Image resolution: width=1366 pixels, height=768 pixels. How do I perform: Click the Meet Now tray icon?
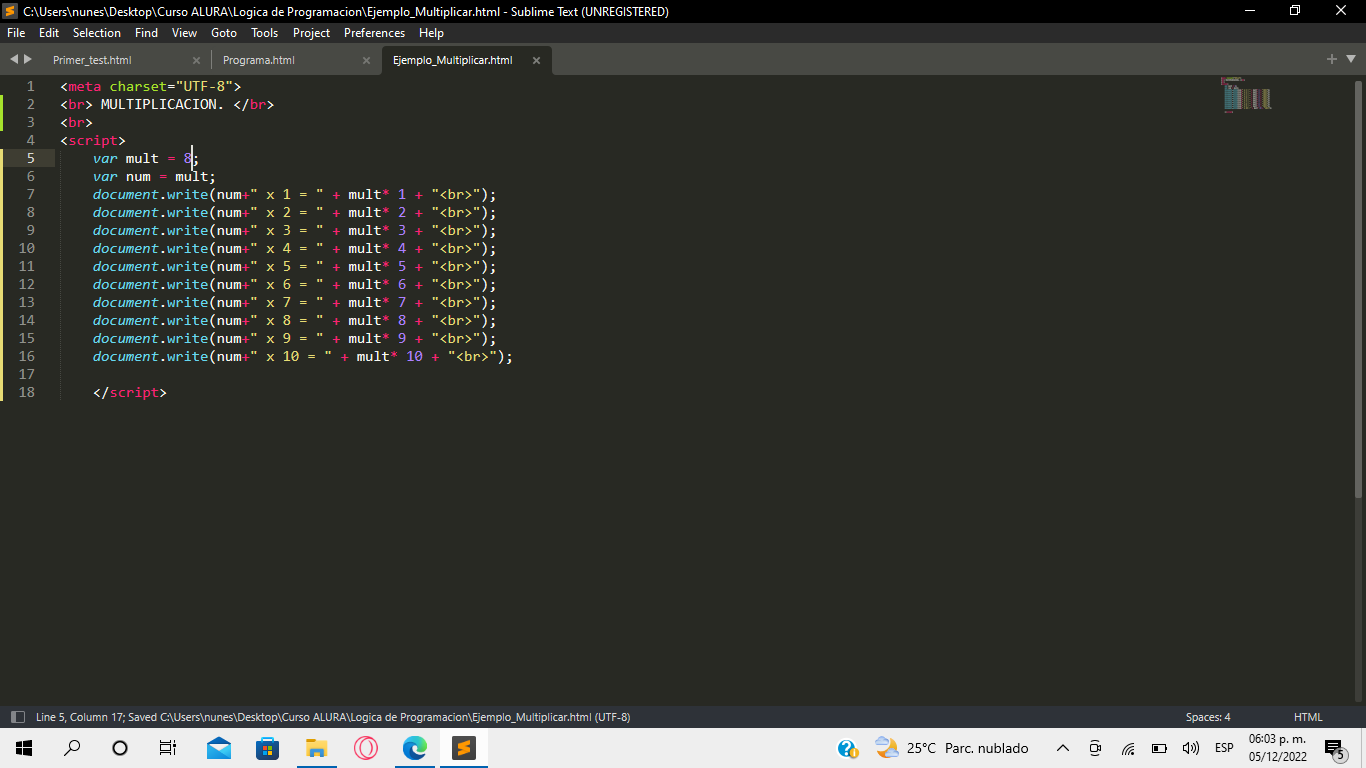click(x=1095, y=748)
